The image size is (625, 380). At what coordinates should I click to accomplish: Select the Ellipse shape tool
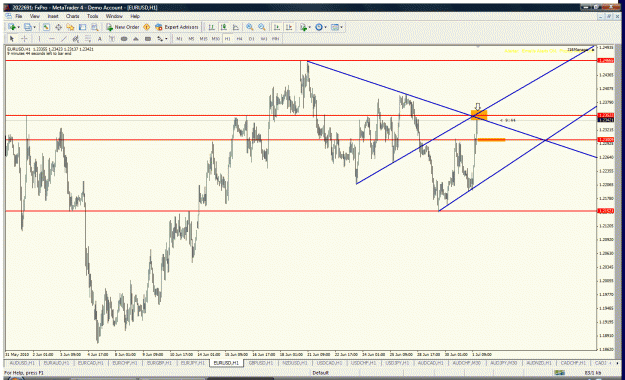coord(124,39)
